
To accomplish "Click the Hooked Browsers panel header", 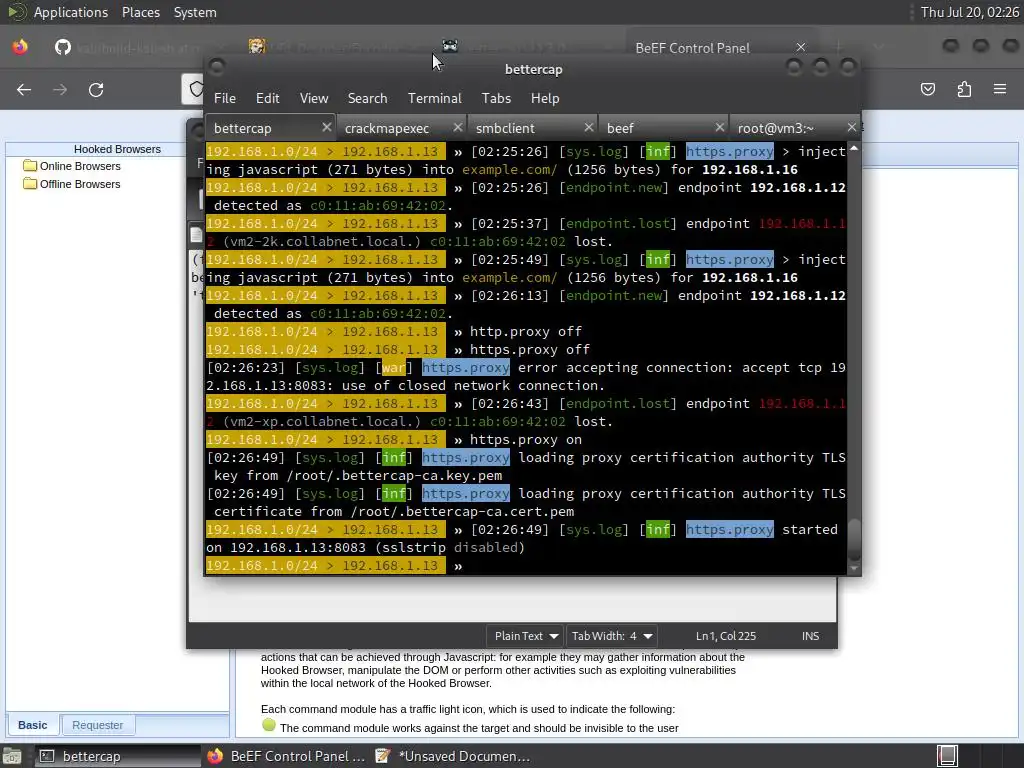I will pos(117,149).
